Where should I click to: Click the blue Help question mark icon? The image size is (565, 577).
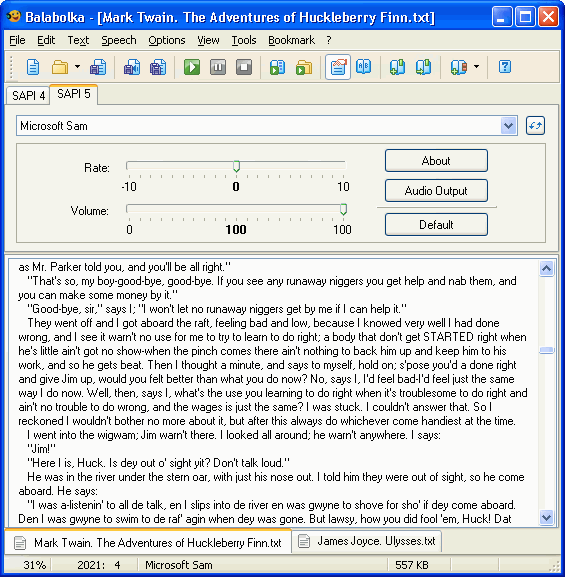click(x=505, y=67)
